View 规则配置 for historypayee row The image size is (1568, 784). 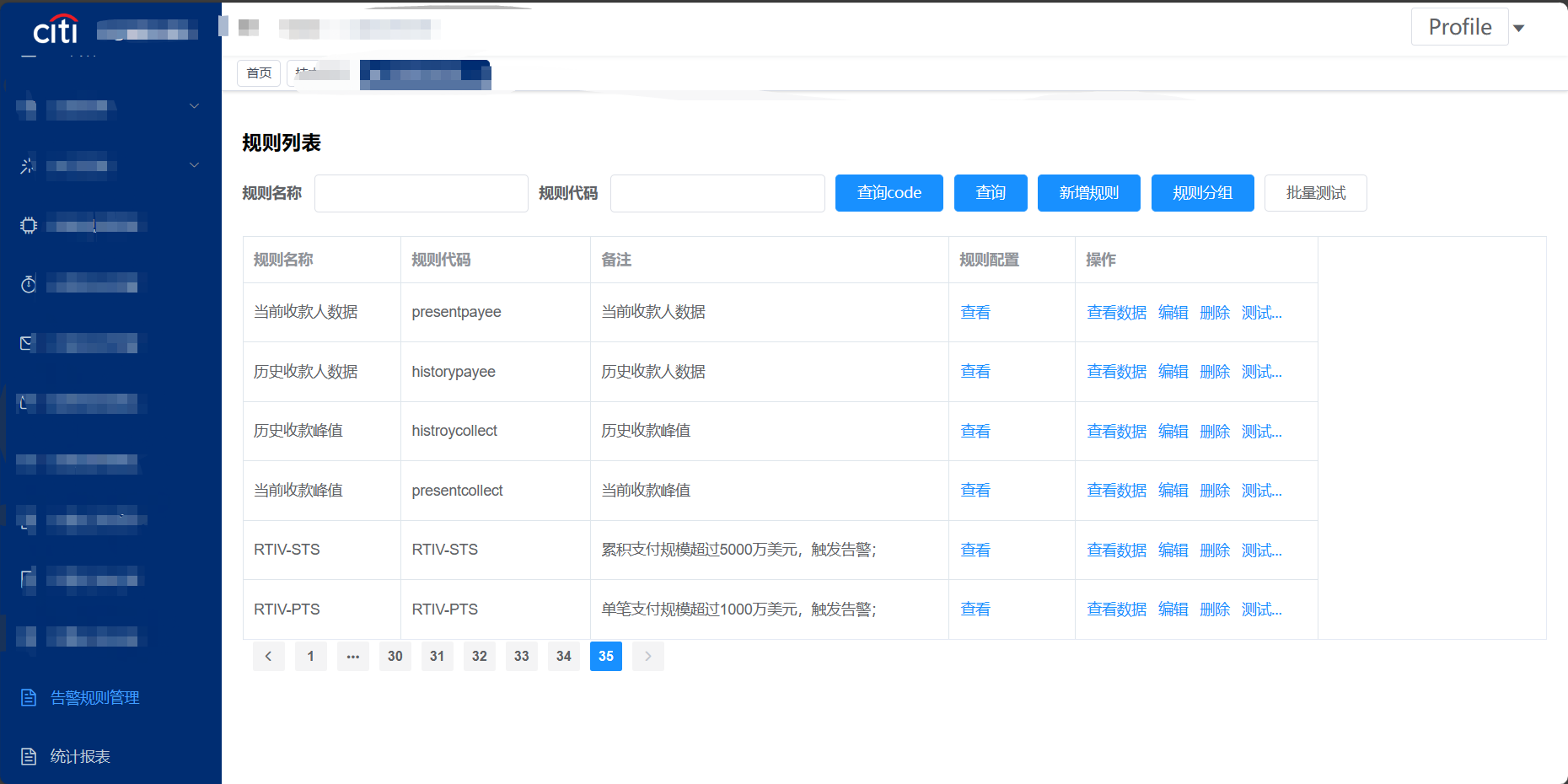(x=975, y=372)
